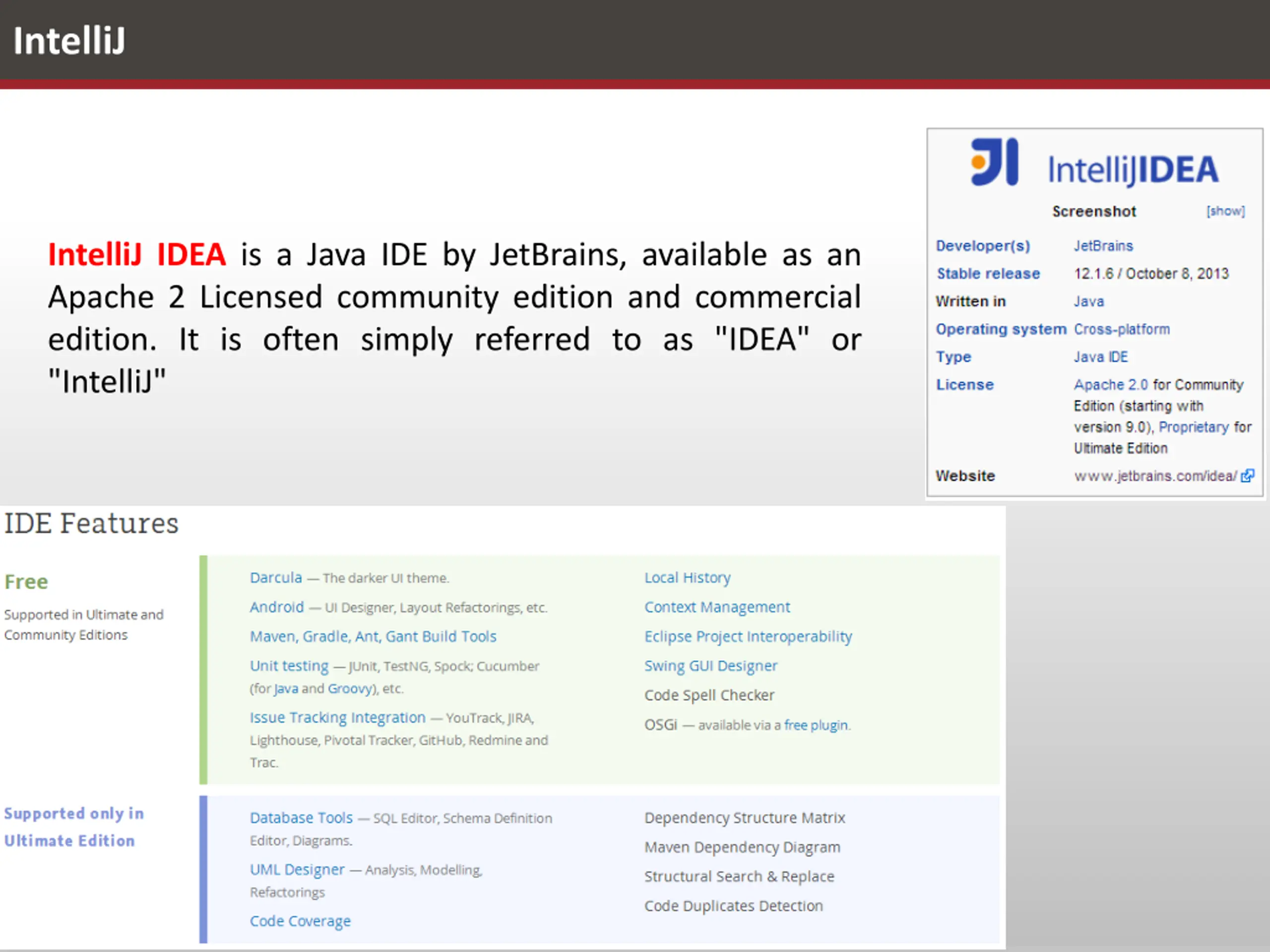Screen dimensions: 1270x952
Task: Open the JetBrains developer link
Action: pos(1103,245)
